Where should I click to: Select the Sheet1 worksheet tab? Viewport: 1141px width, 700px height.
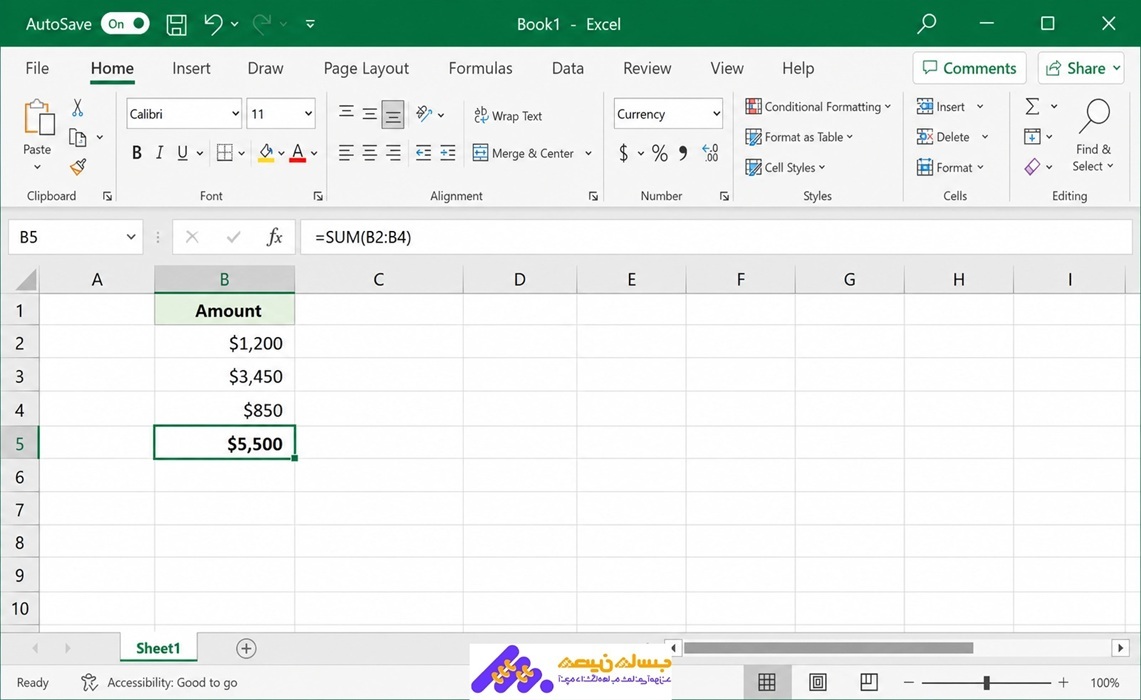coord(158,648)
